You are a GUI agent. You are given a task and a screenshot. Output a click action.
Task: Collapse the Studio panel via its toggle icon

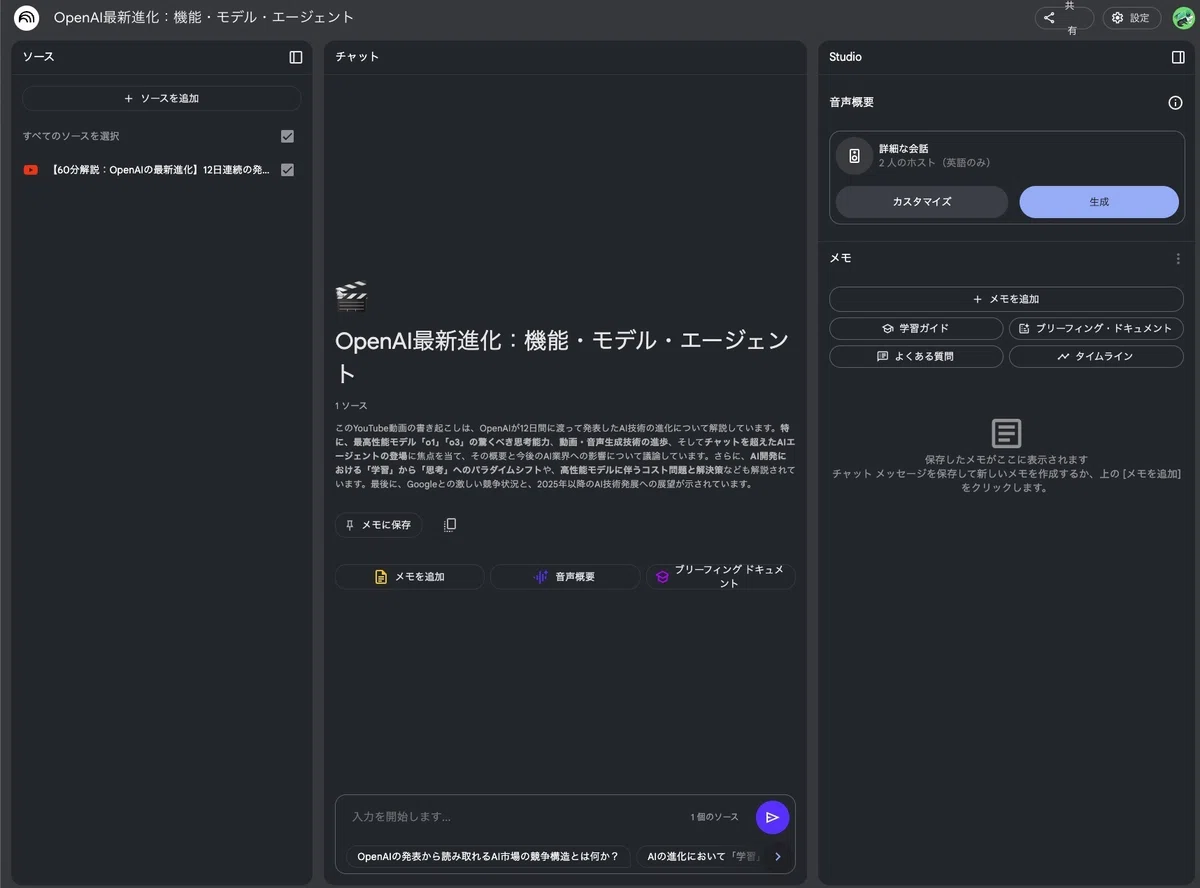coord(1178,57)
